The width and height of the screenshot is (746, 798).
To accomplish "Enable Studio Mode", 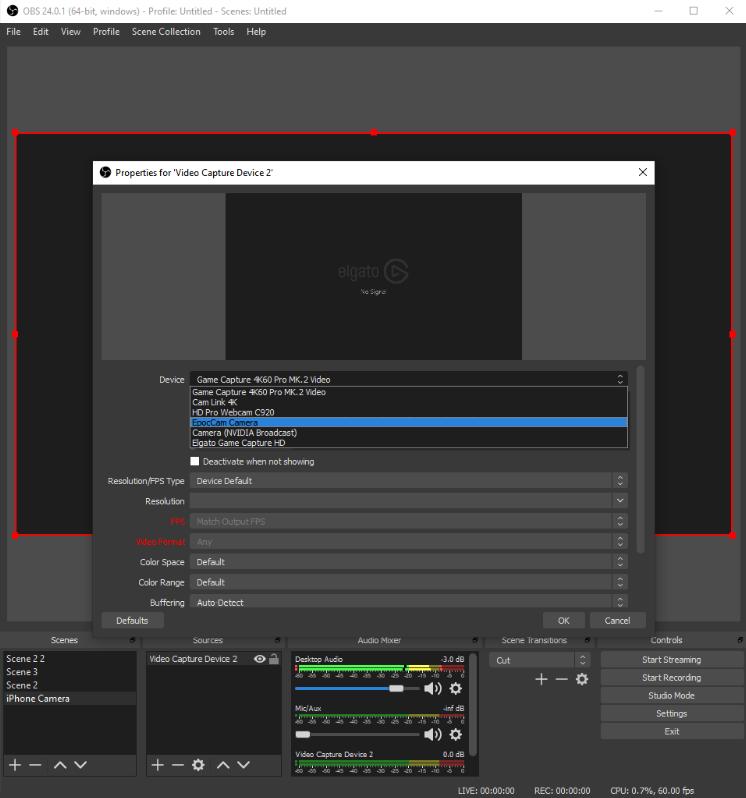I will pyautogui.click(x=672, y=695).
